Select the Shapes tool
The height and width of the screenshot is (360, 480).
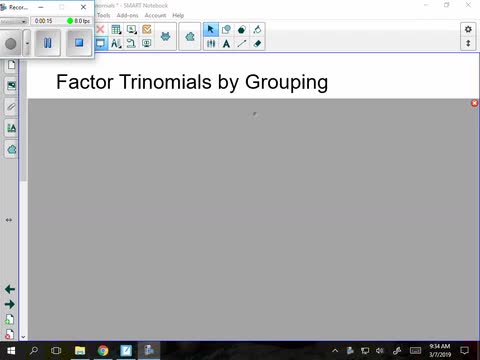pos(226,29)
